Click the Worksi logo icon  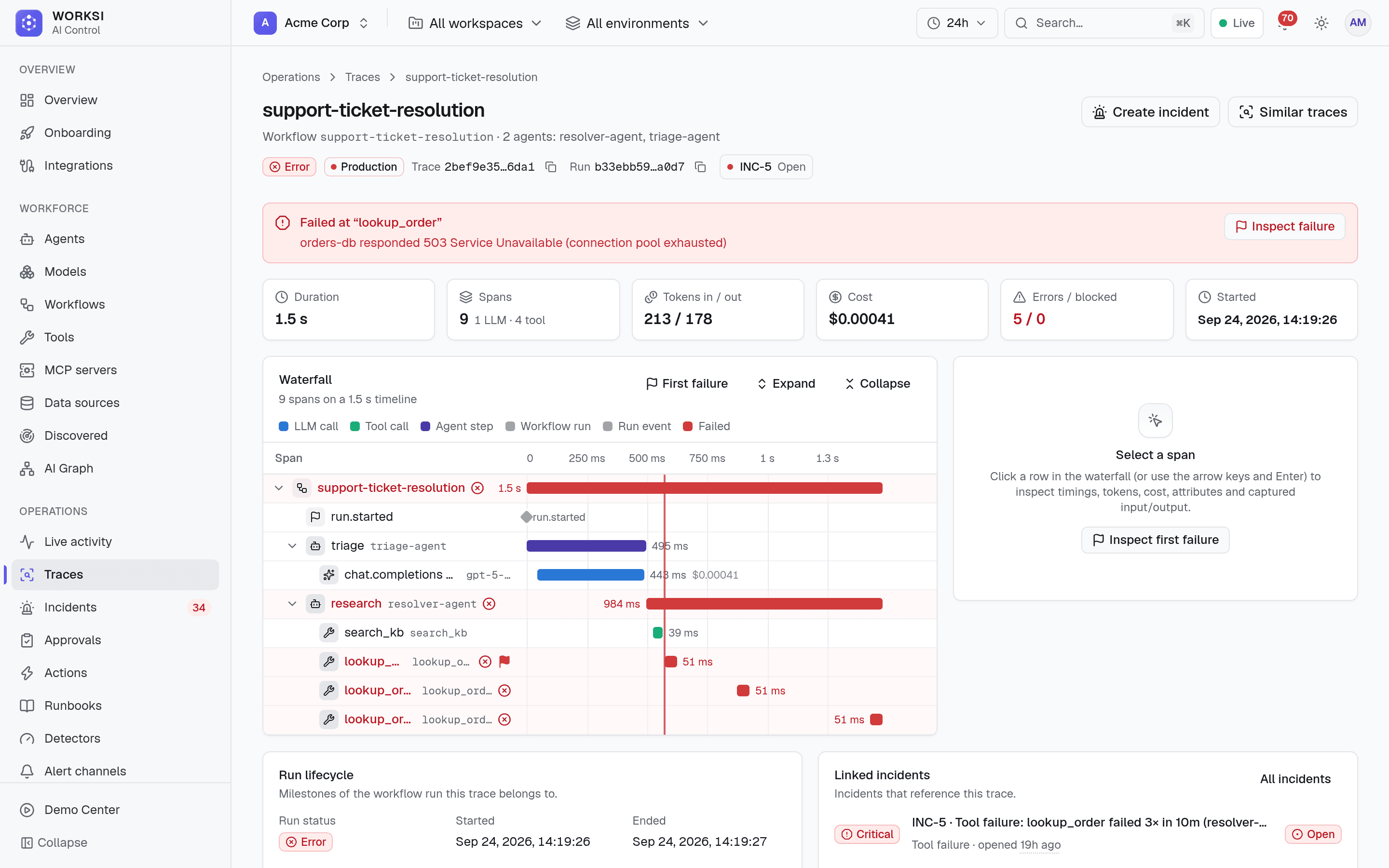tap(29, 23)
